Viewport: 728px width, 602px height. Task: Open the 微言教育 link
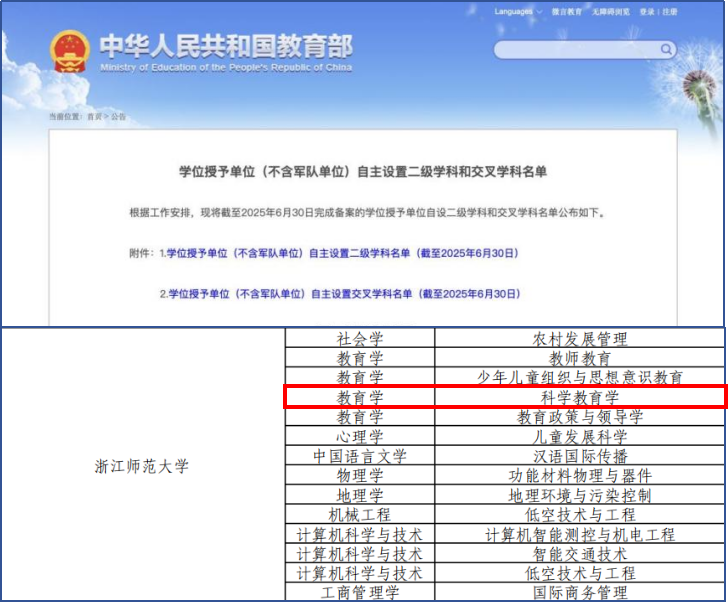[566, 12]
